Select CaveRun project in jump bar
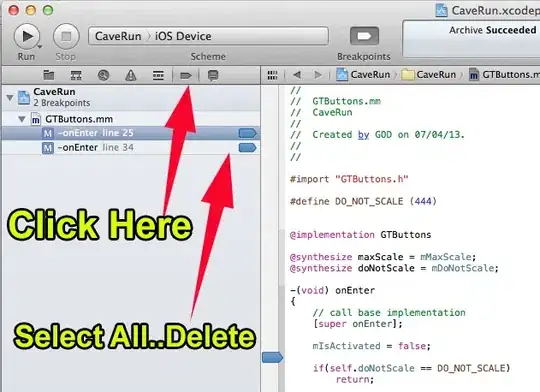This screenshot has width=540, height=392. pos(363,74)
